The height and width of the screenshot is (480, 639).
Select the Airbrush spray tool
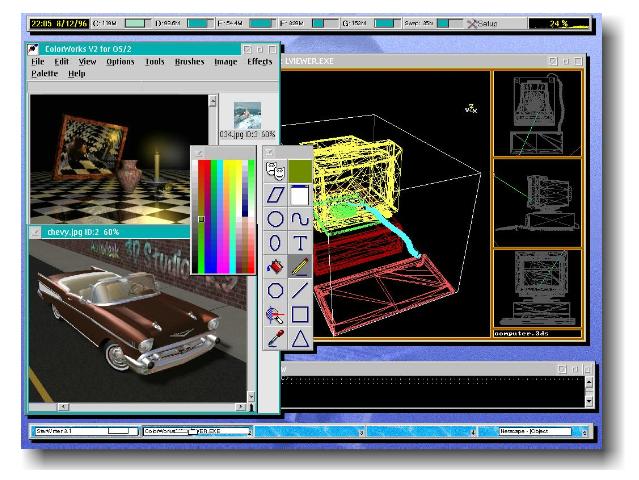pos(275,315)
